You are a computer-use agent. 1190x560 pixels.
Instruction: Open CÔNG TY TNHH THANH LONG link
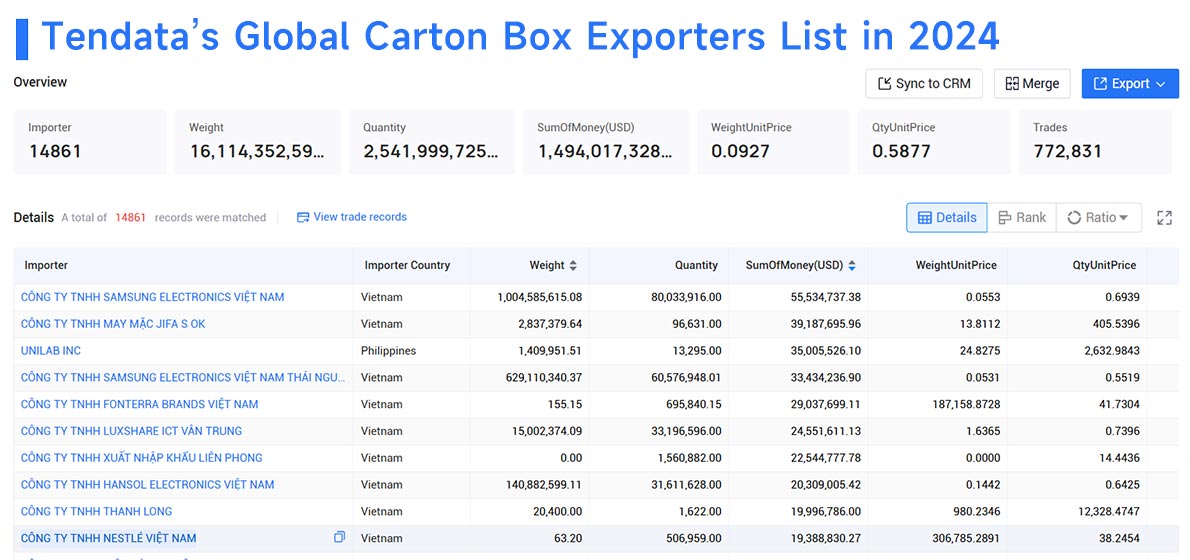[x=96, y=511]
